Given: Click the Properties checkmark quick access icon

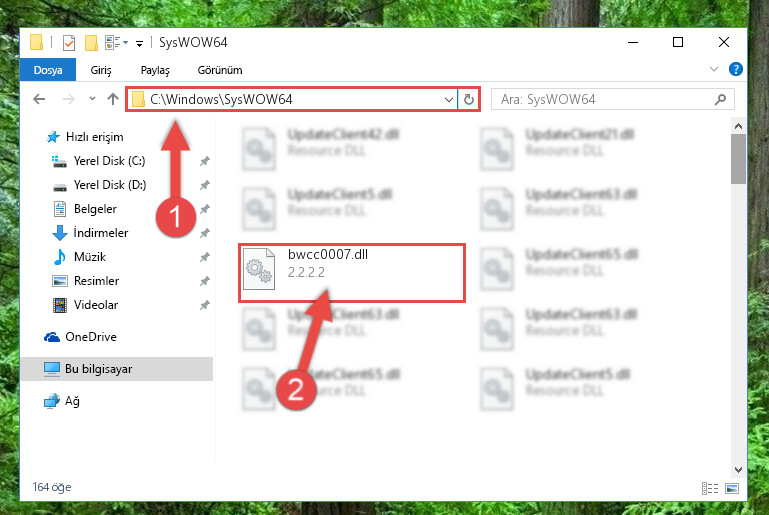Looking at the screenshot, I should pyautogui.click(x=69, y=43).
